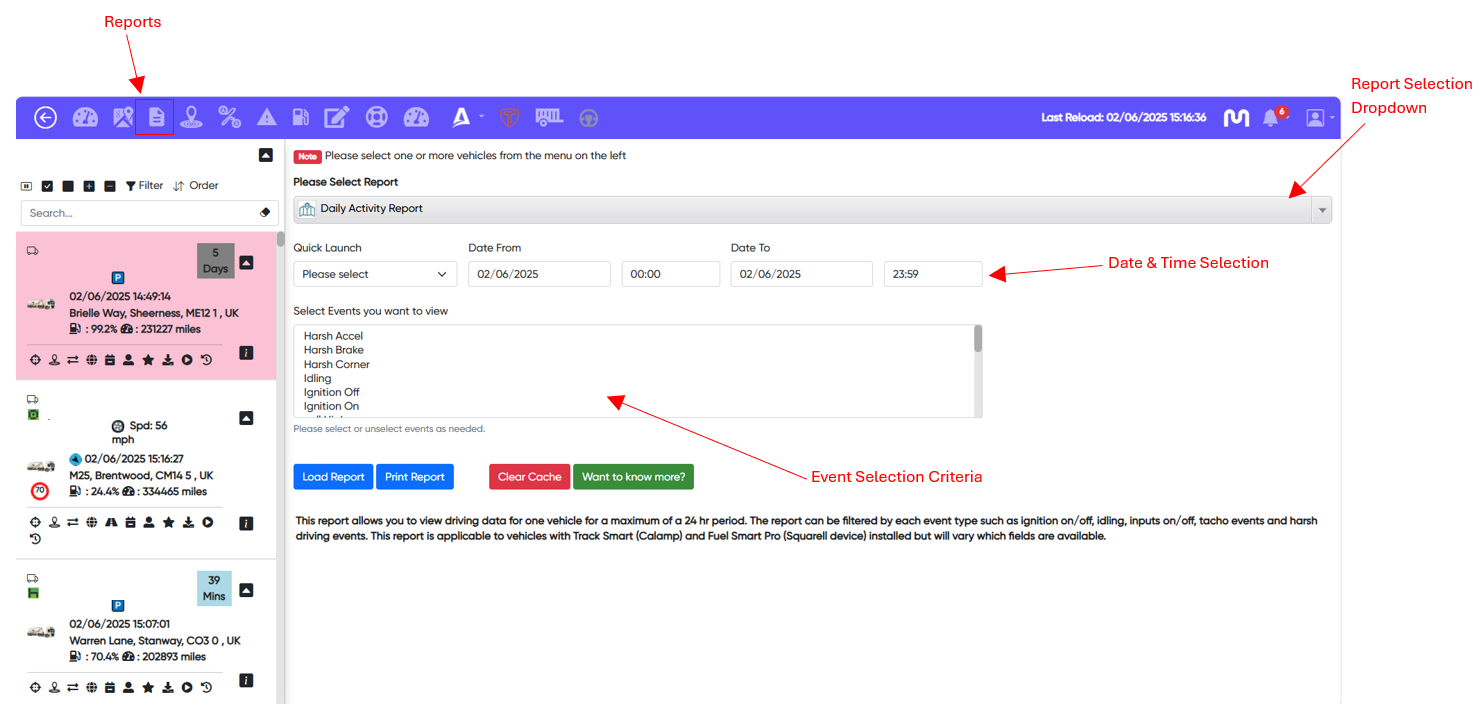Click the notifications bell with the red badge
Image resolution: width=1483 pixels, height=711 pixels.
coord(1272,117)
